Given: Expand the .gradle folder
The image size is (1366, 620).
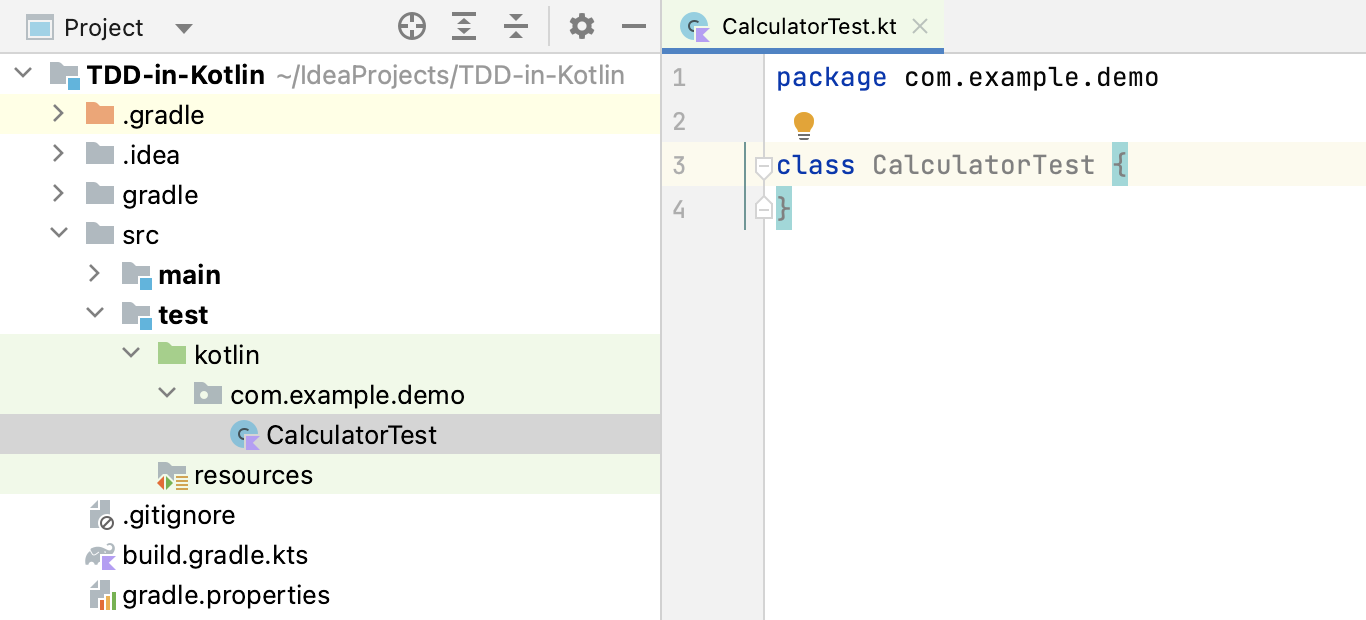Looking at the screenshot, I should tap(59, 115).
